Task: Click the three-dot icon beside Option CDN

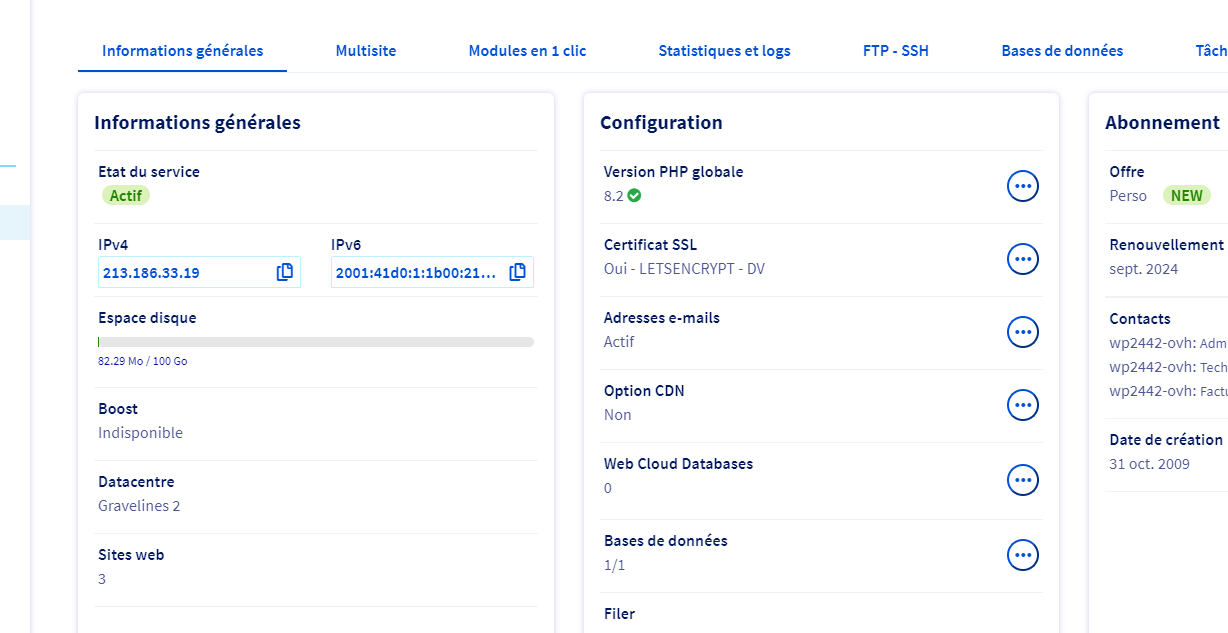Action: (x=1022, y=405)
